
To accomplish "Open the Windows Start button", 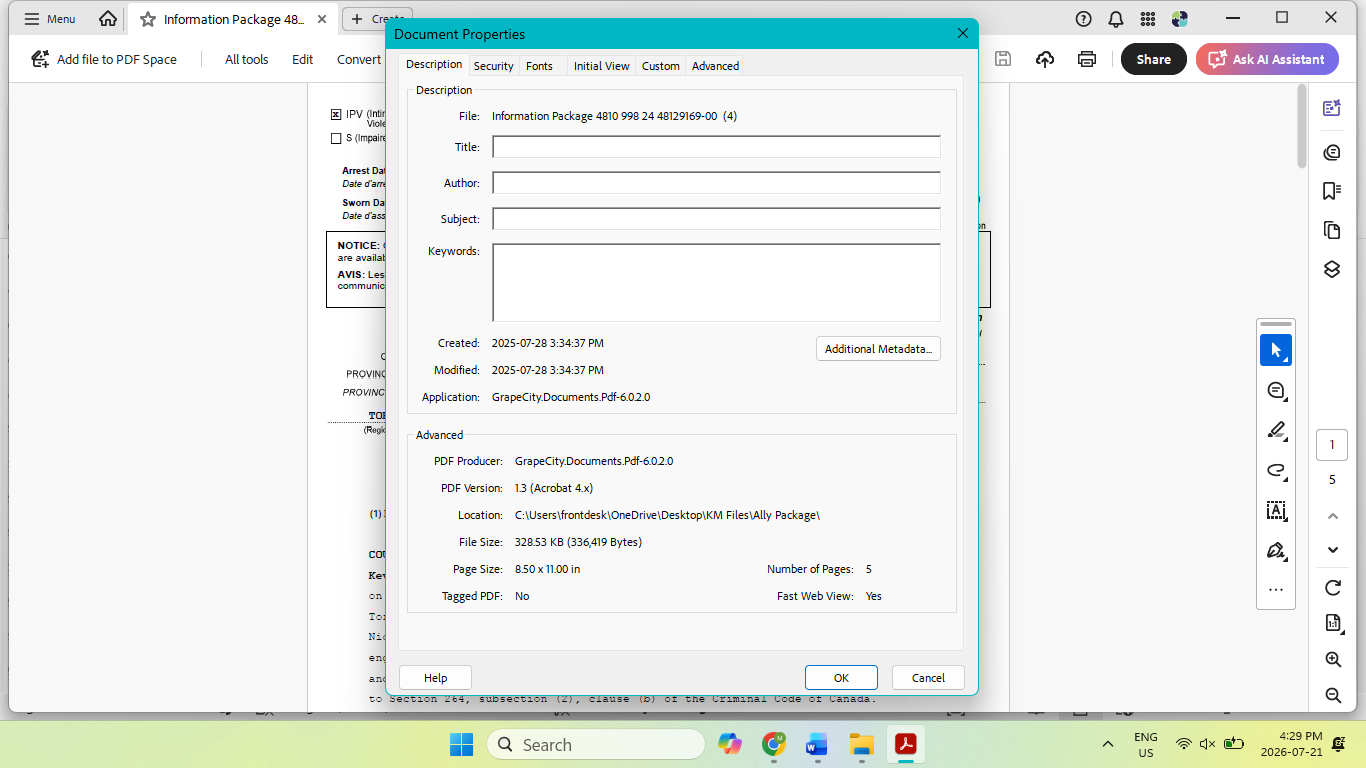I will (461, 744).
